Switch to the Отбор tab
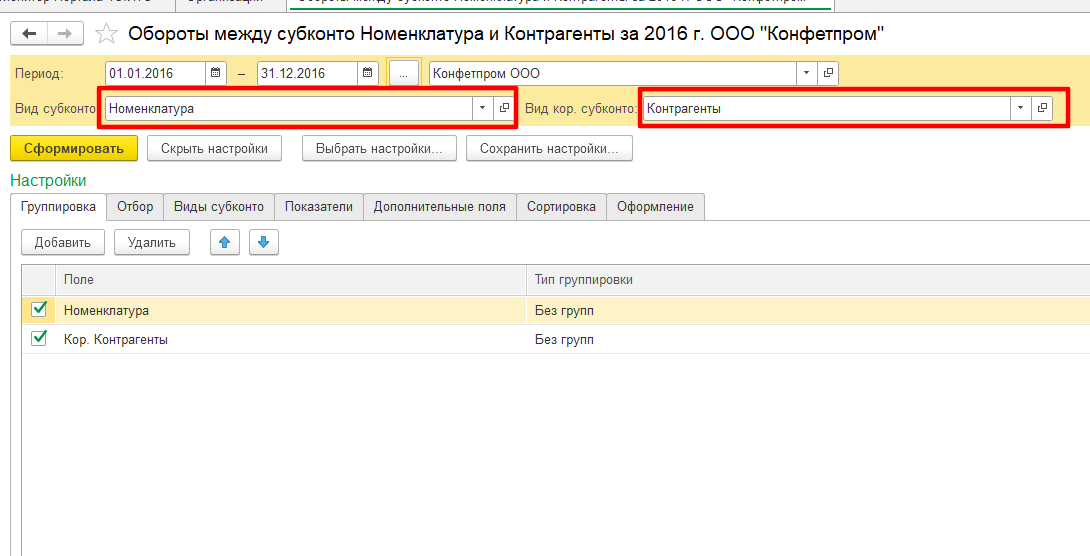1090x556 pixels. (x=135, y=206)
